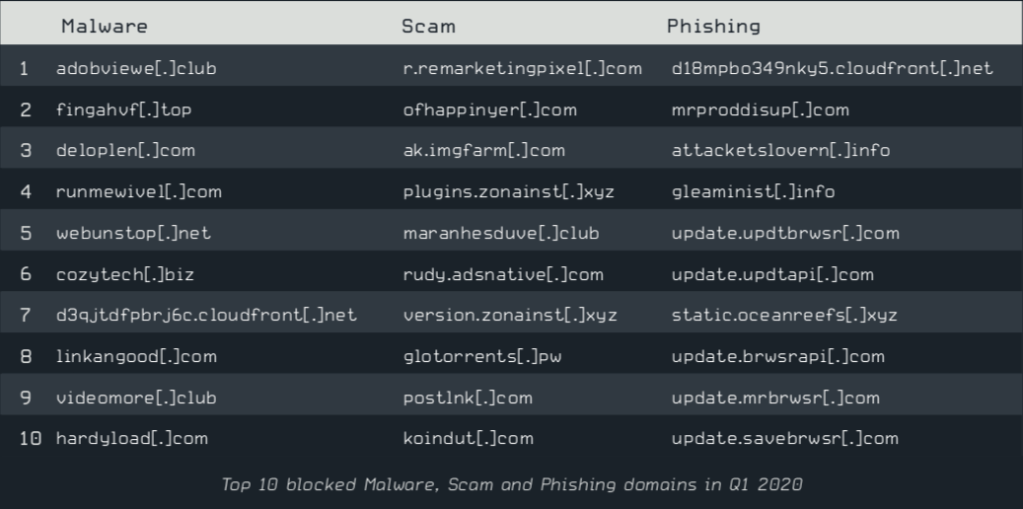Image resolution: width=1023 pixels, height=509 pixels.
Task: Click the Malware column header
Action: (104, 27)
